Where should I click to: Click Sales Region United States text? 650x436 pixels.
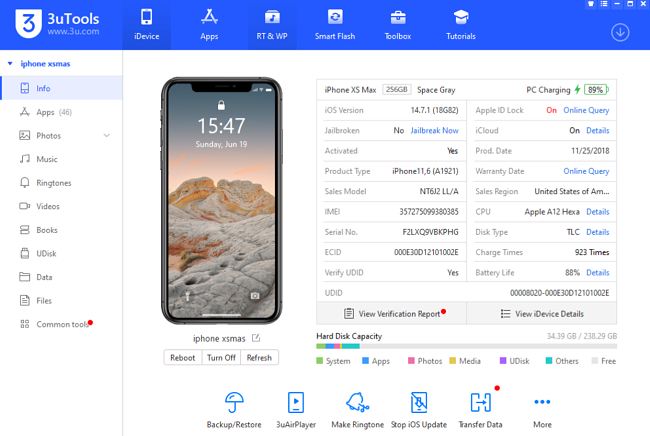tap(572, 191)
